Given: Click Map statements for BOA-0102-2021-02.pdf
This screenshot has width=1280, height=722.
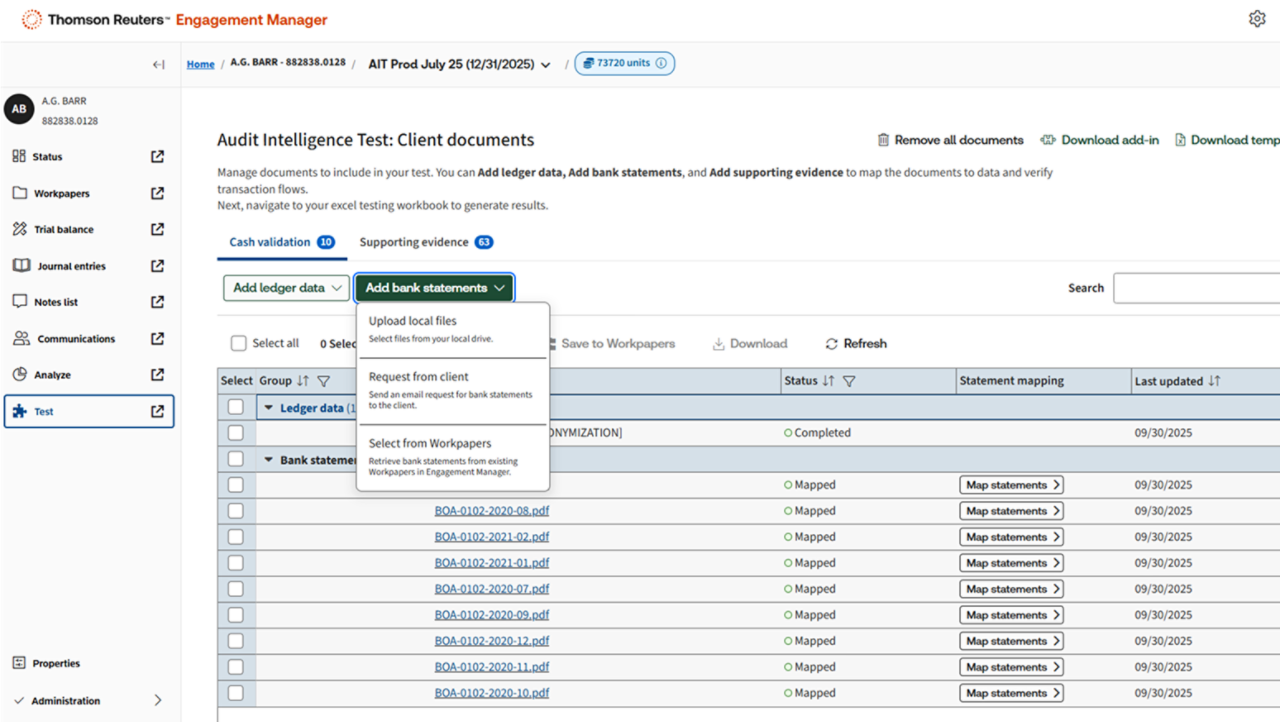Looking at the screenshot, I should pyautogui.click(x=1011, y=537).
